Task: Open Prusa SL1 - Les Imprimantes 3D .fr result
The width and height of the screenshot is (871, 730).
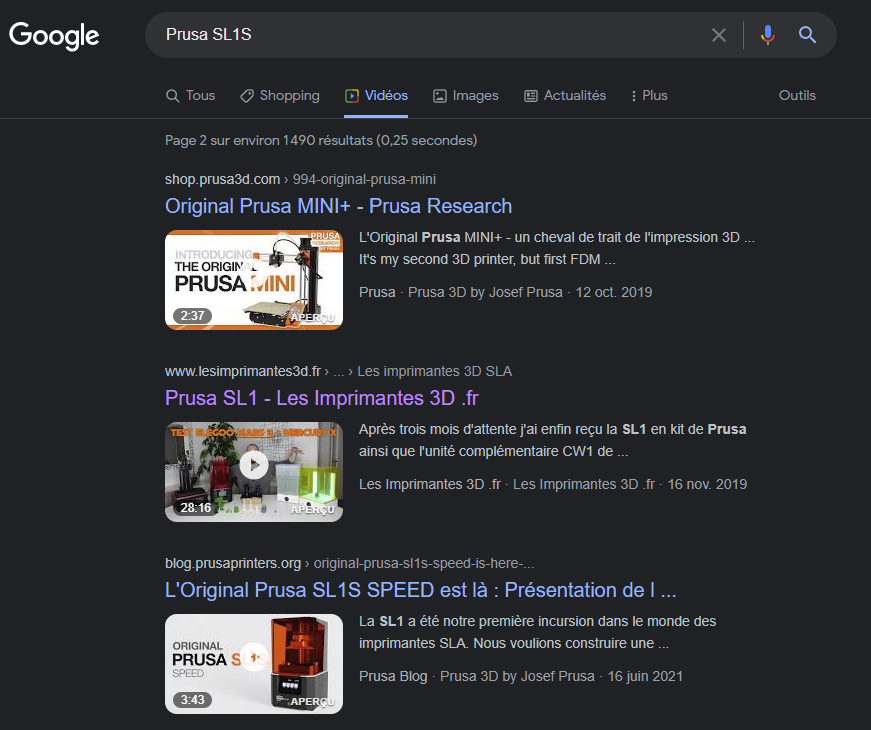Action: point(322,398)
